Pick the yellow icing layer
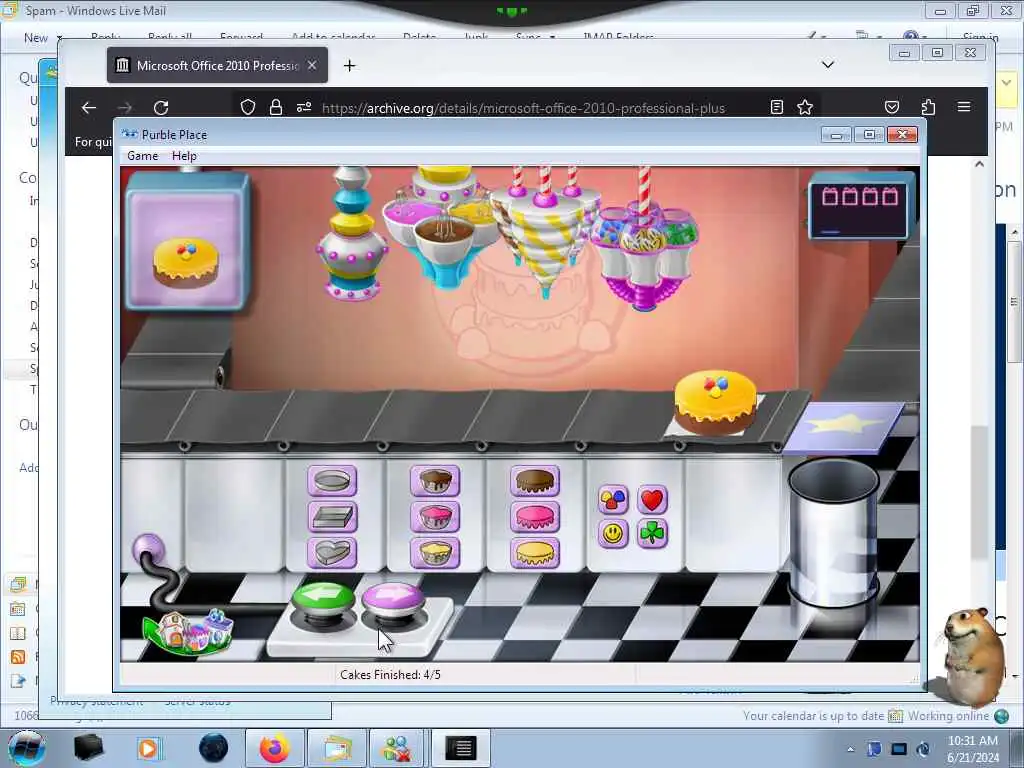This screenshot has height=768, width=1024. 535,552
